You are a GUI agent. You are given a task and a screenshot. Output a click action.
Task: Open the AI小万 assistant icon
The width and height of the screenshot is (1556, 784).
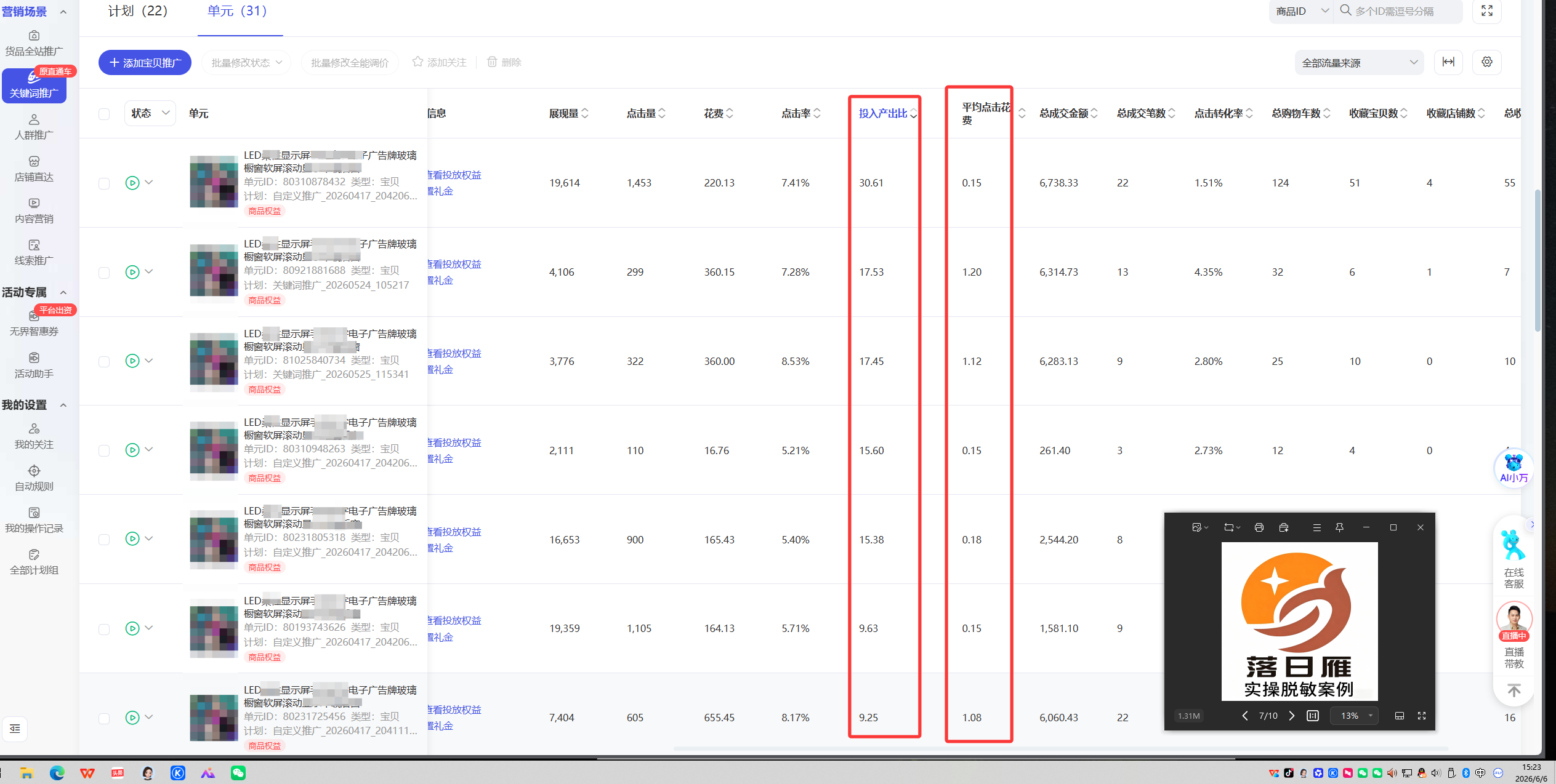click(1513, 468)
